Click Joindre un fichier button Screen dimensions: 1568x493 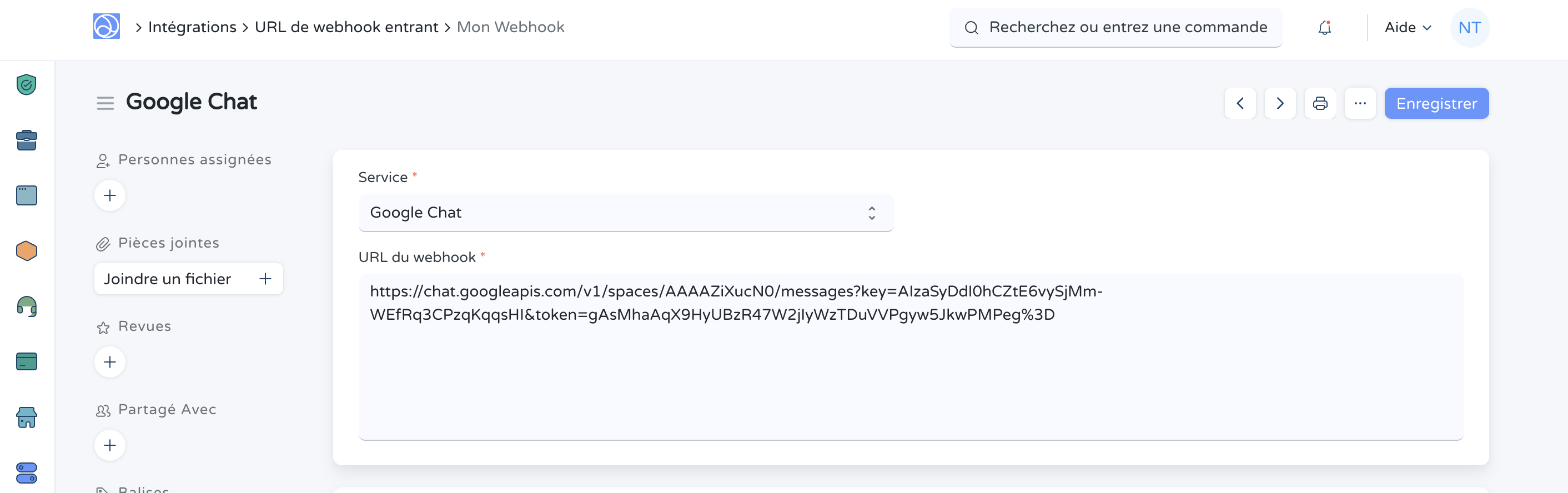[188, 279]
